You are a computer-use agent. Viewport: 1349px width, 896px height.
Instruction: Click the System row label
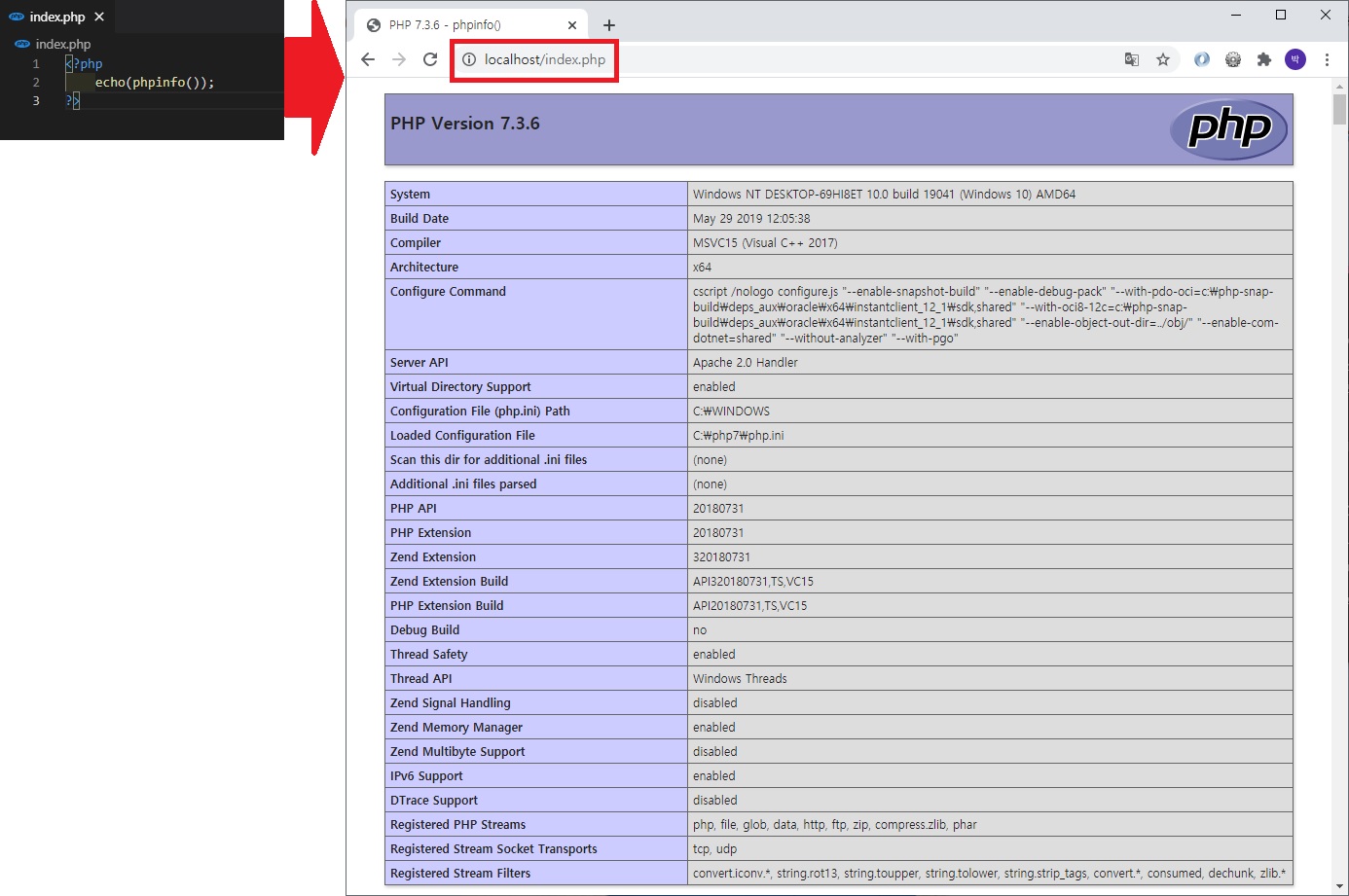pyautogui.click(x=410, y=195)
